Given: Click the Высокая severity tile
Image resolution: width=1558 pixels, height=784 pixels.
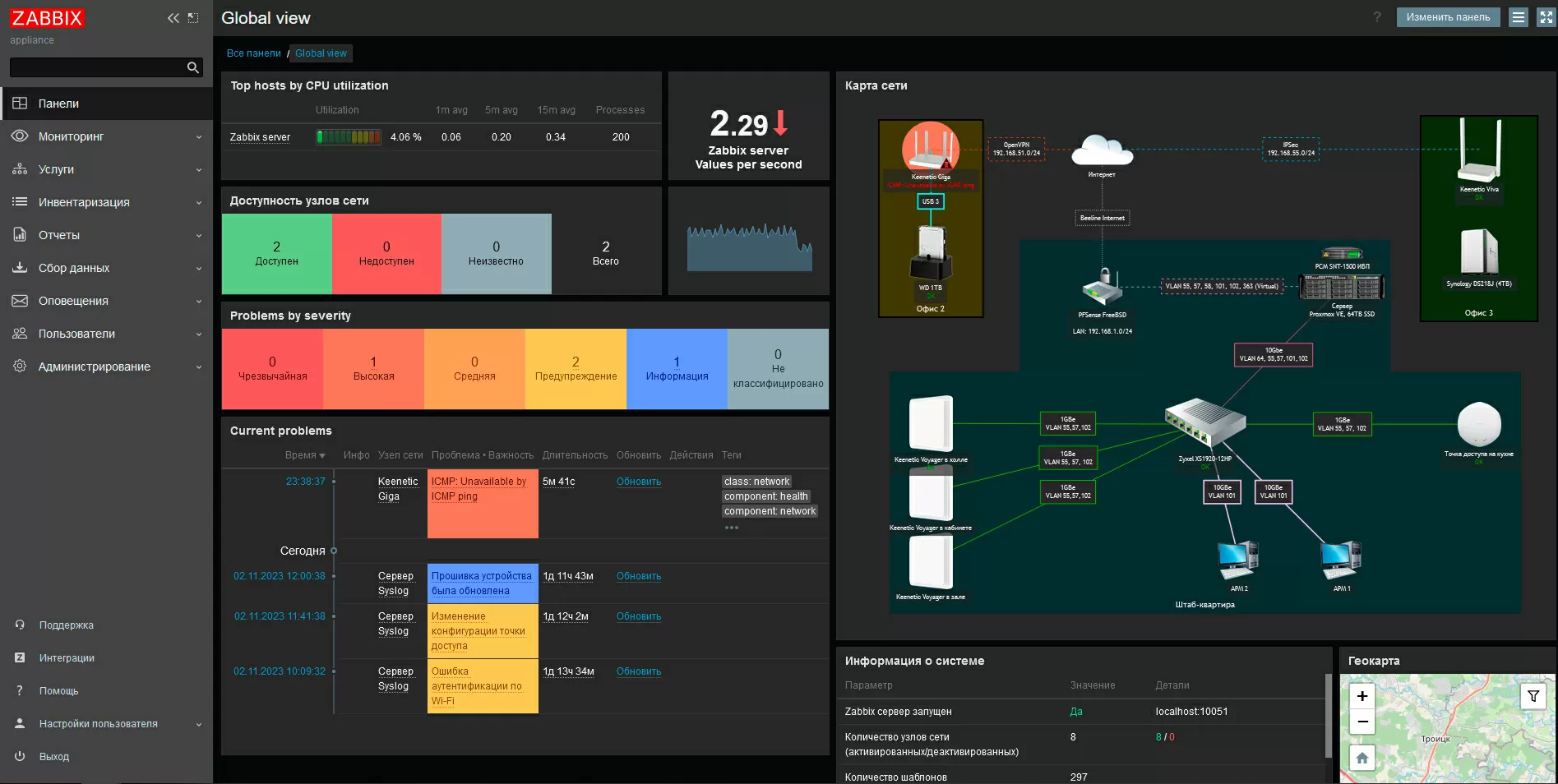Looking at the screenshot, I should coord(374,369).
